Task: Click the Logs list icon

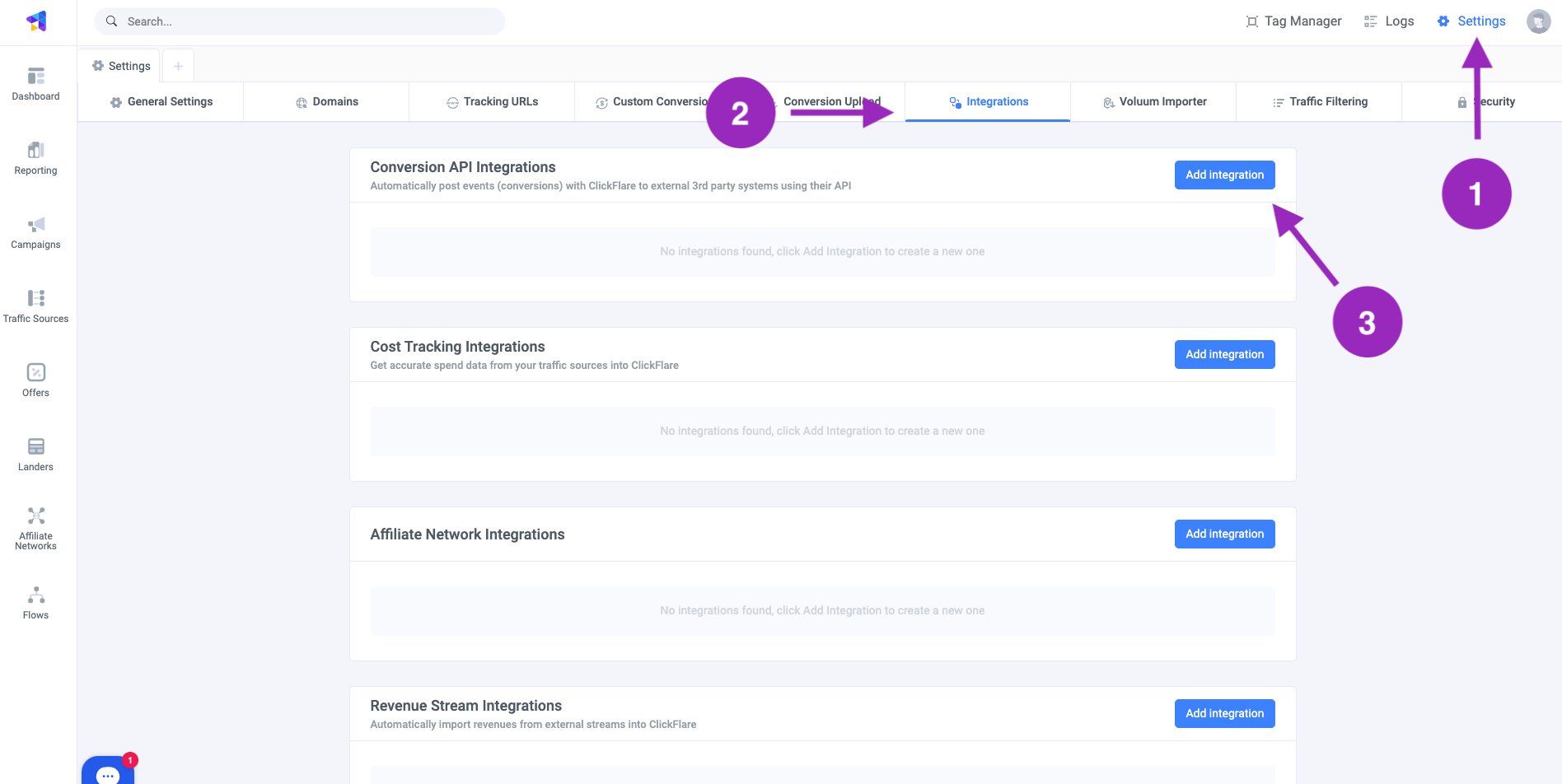Action: click(x=1371, y=21)
